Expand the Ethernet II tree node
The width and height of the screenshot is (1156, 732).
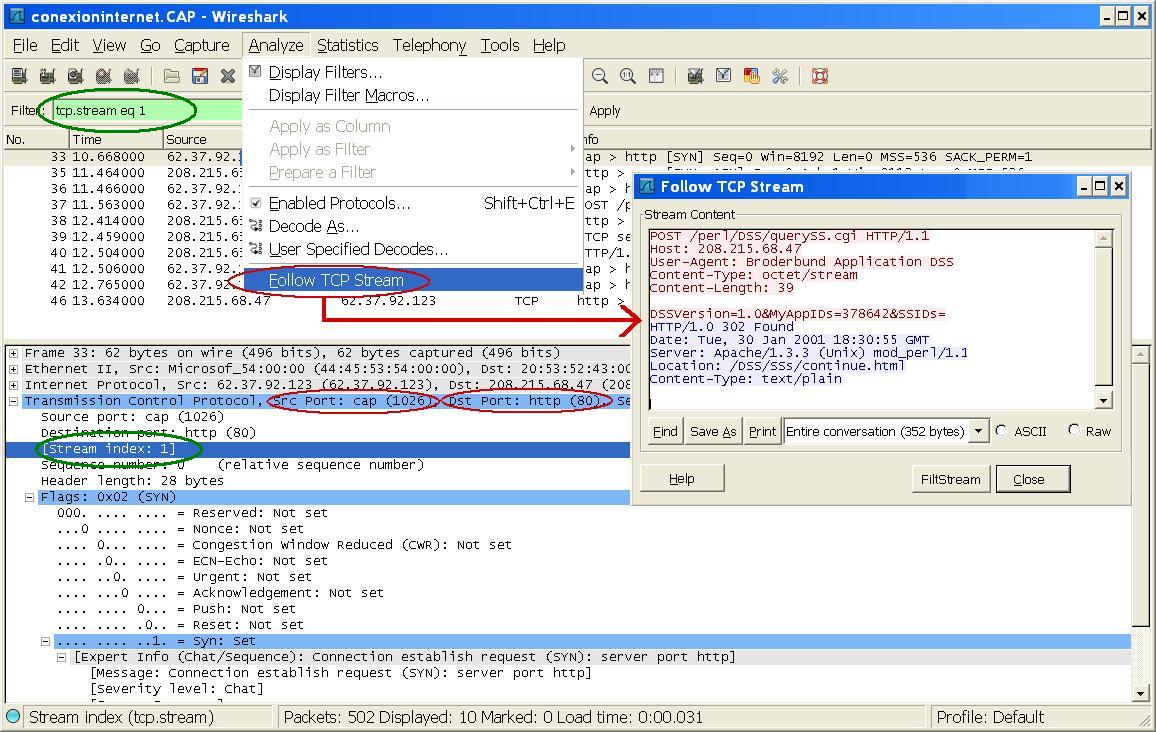point(13,369)
